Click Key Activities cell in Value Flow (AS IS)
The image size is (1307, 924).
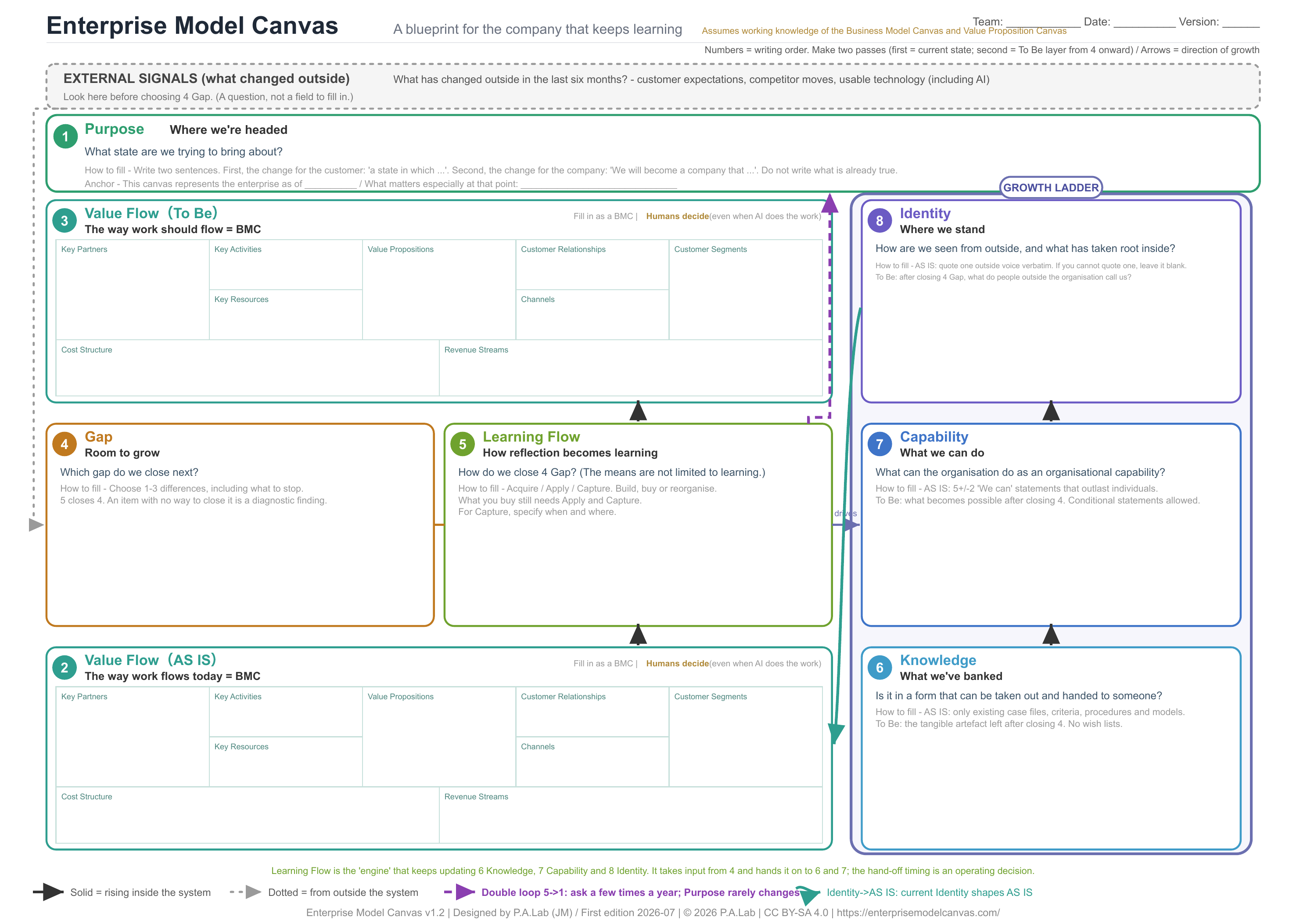[286, 712]
